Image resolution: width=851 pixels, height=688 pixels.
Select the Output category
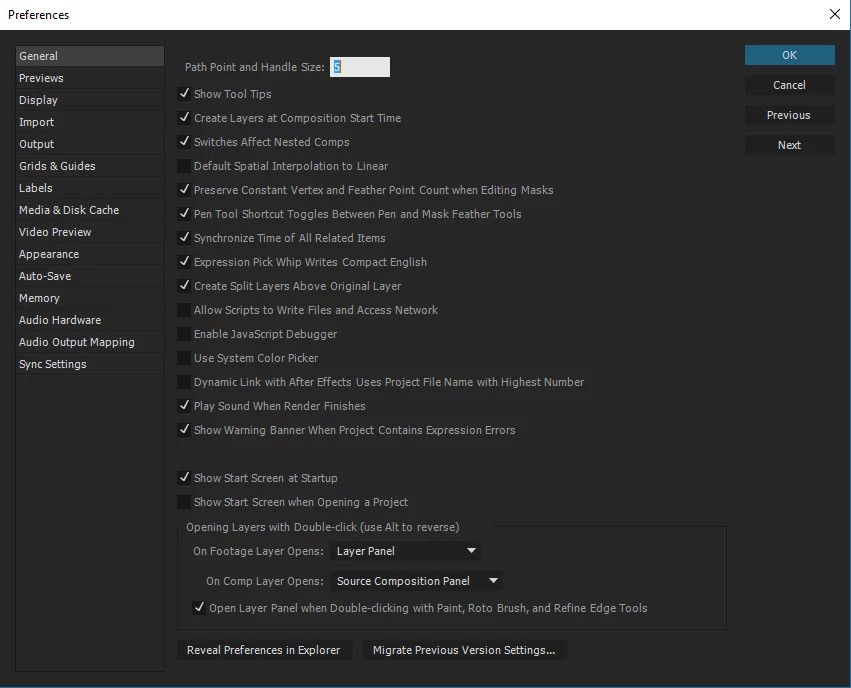coord(90,144)
